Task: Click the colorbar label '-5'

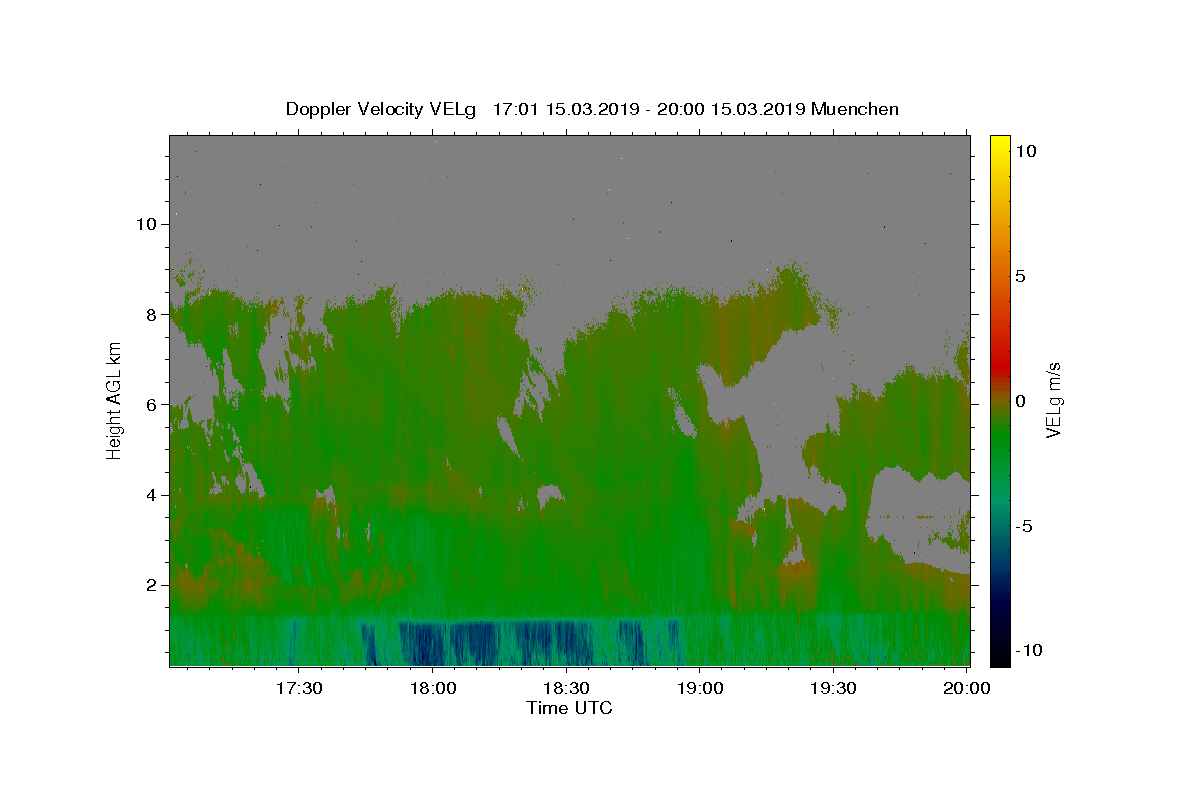Action: [1024, 526]
